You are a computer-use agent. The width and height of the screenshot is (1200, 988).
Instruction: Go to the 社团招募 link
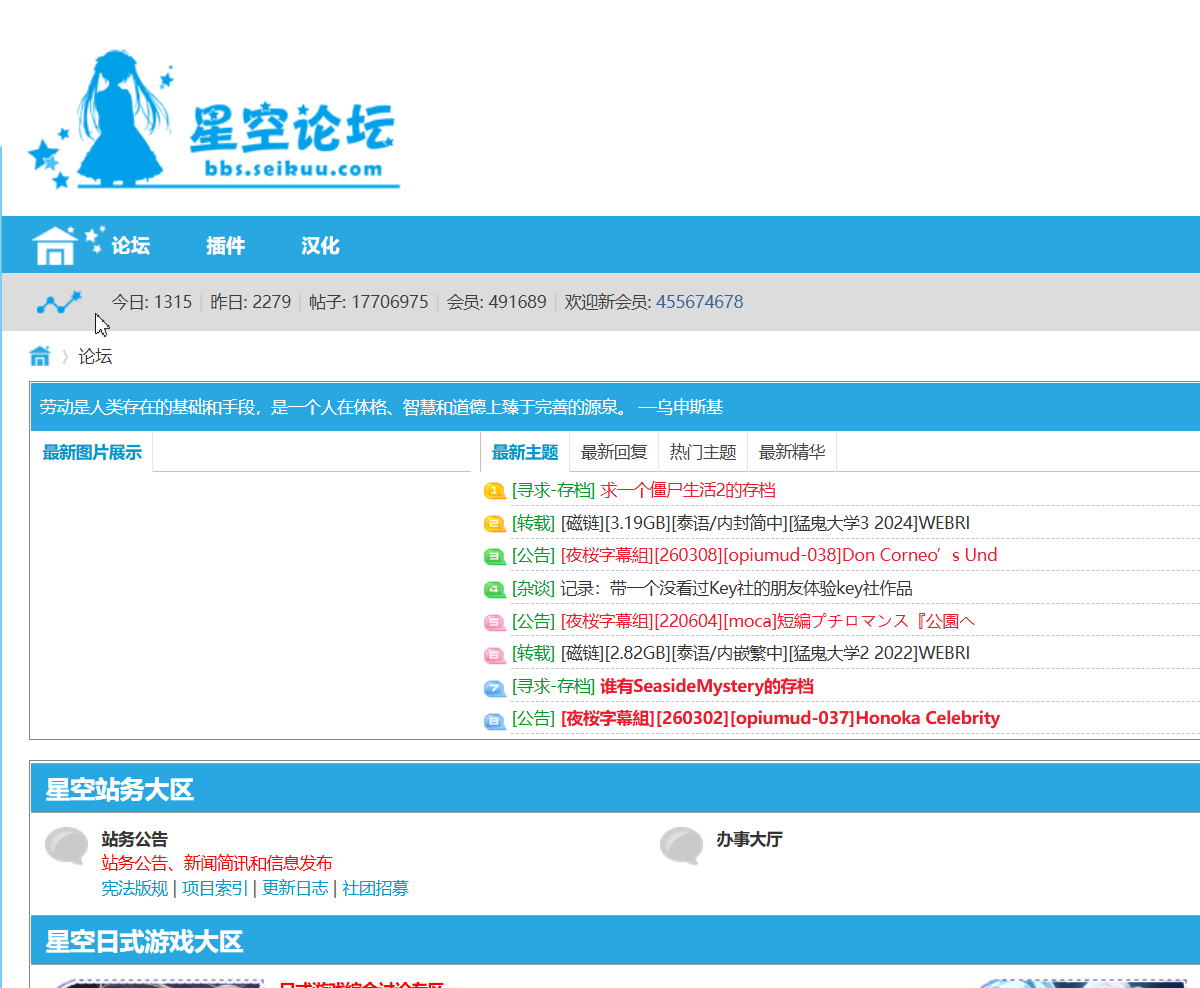375,888
